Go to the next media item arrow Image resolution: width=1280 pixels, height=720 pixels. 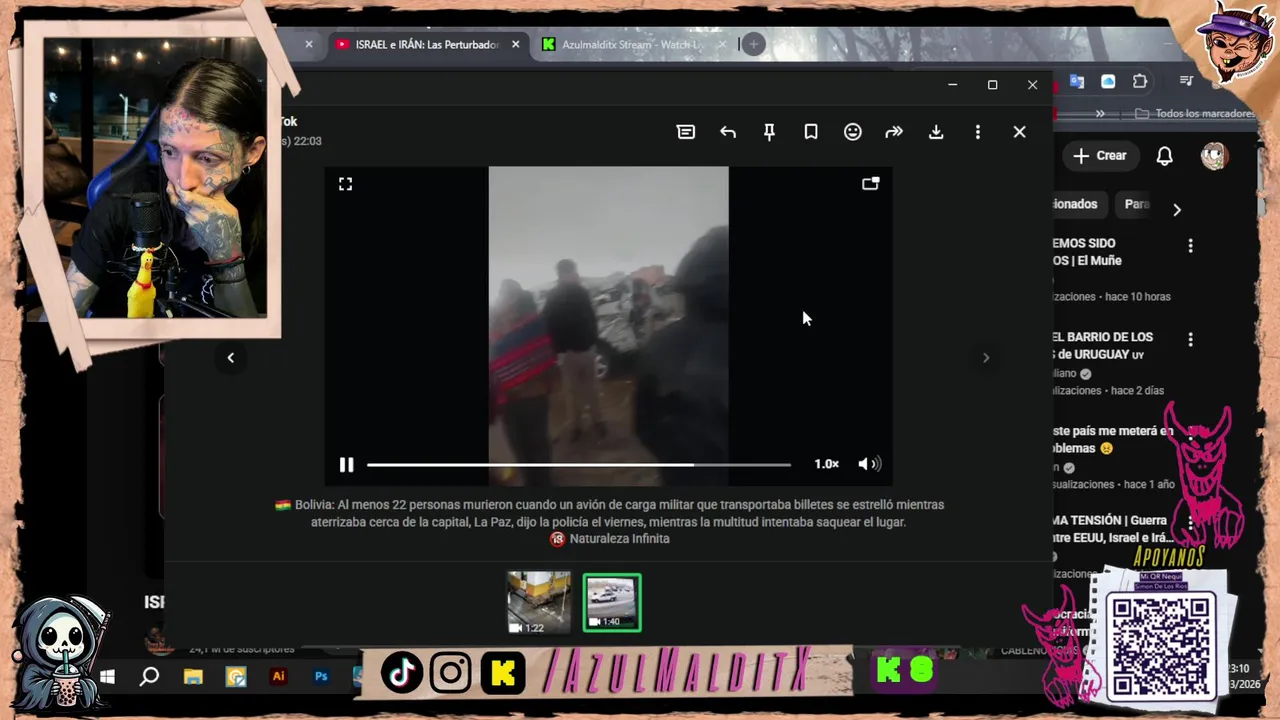[986, 358]
